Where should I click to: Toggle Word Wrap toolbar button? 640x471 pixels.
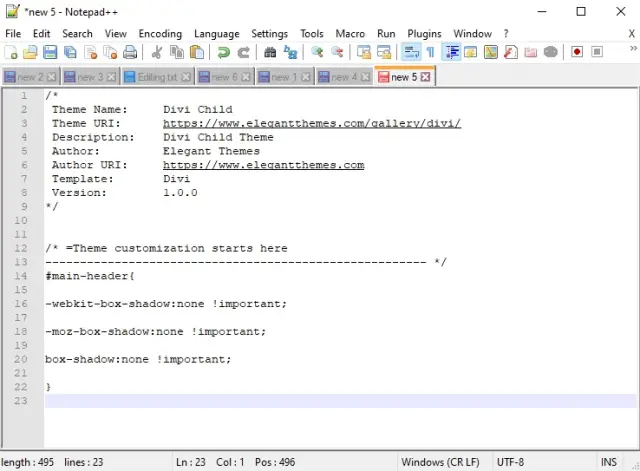click(x=411, y=52)
